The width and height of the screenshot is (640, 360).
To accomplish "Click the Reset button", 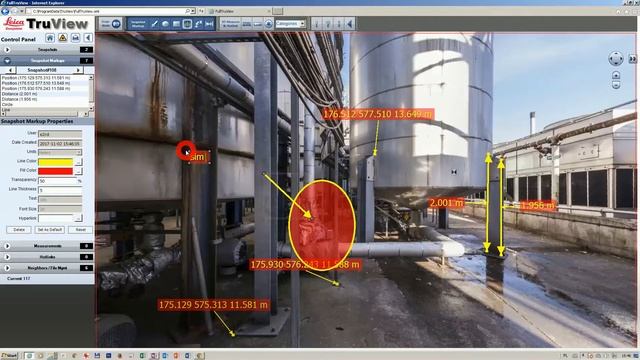I will click(x=80, y=230).
